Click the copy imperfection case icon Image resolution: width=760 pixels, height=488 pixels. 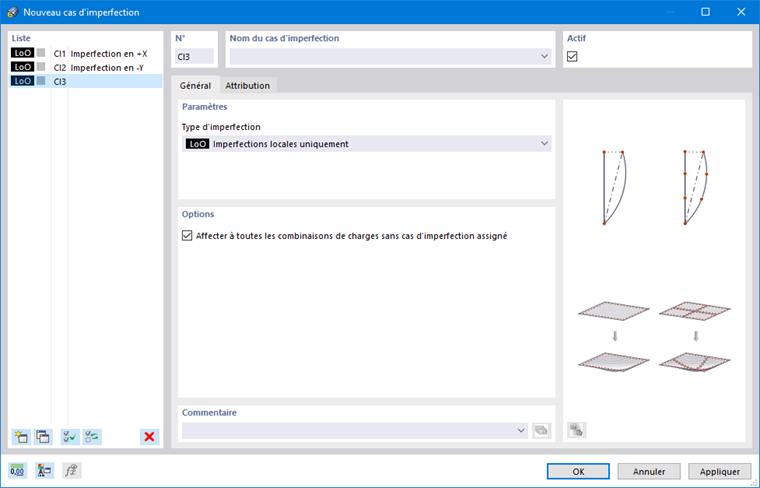tap(43, 437)
